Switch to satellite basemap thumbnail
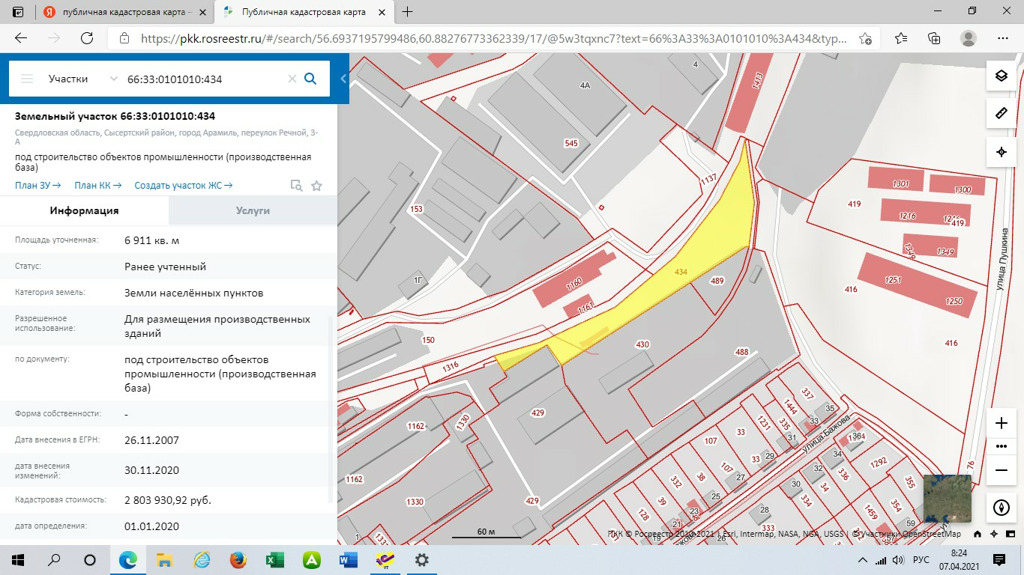Screen dimensions: 1024x575 click(x=946, y=498)
